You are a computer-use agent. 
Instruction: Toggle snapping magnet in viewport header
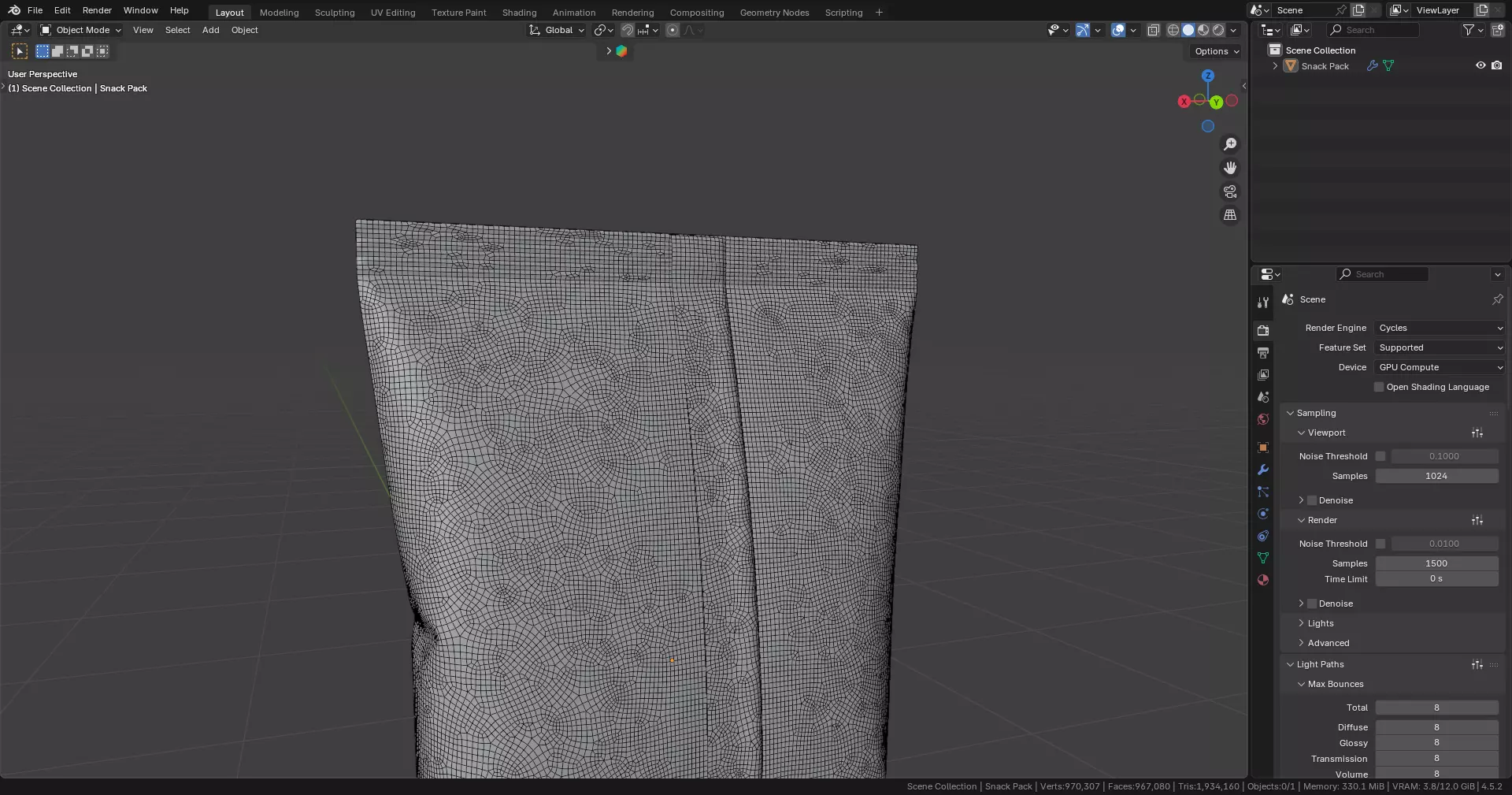coord(628,30)
